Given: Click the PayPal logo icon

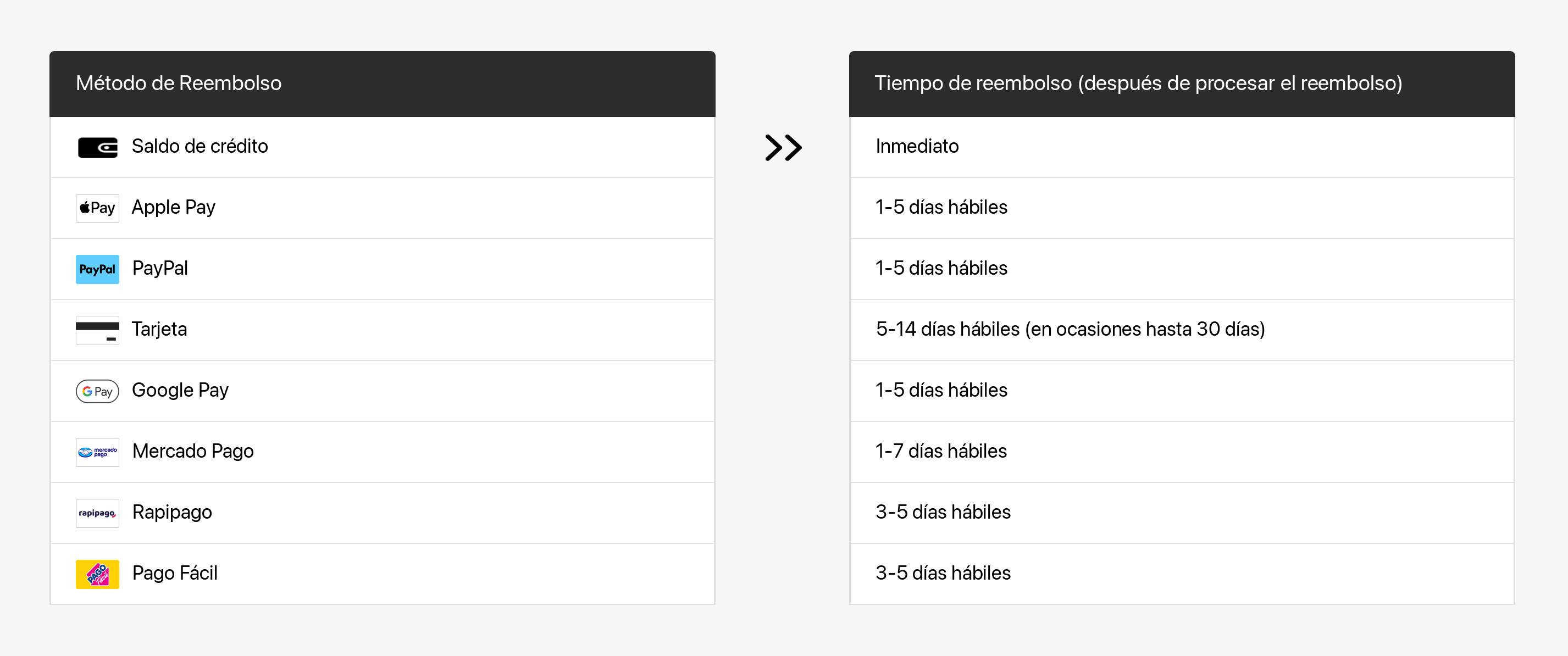Looking at the screenshot, I should [97, 269].
